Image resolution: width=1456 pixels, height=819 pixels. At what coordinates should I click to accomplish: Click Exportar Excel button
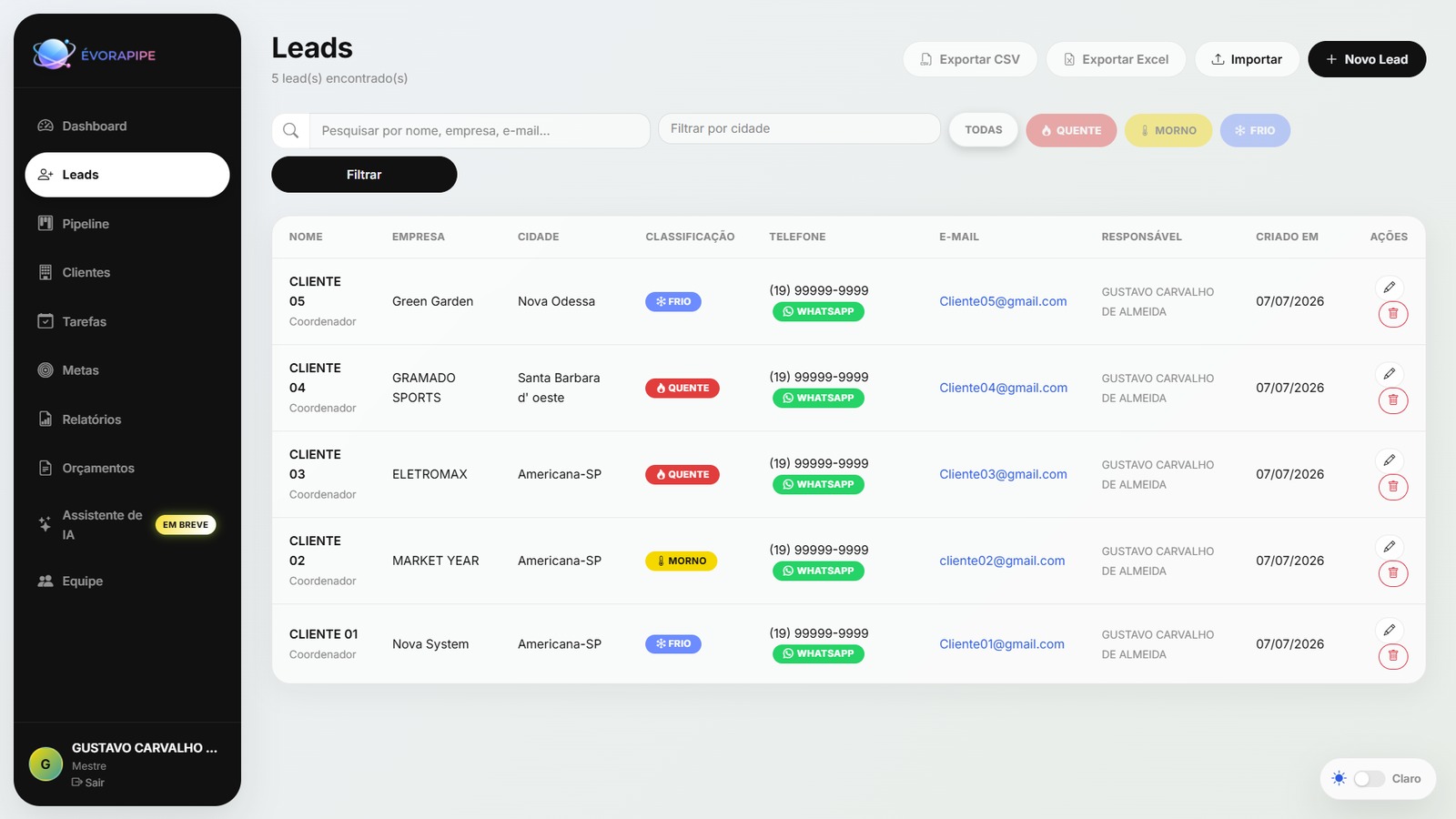pos(1116,59)
